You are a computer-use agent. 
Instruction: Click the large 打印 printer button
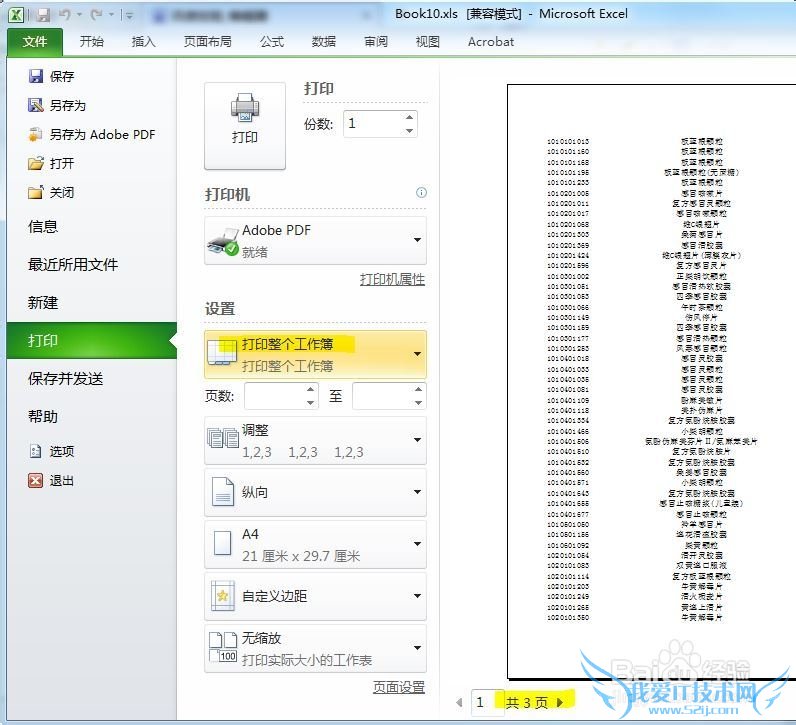(x=245, y=125)
